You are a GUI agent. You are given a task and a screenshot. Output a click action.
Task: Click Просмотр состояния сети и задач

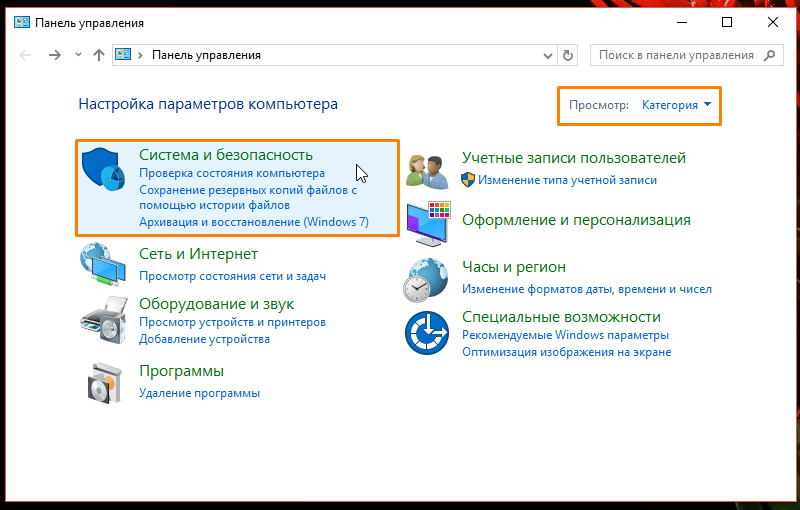pos(232,276)
